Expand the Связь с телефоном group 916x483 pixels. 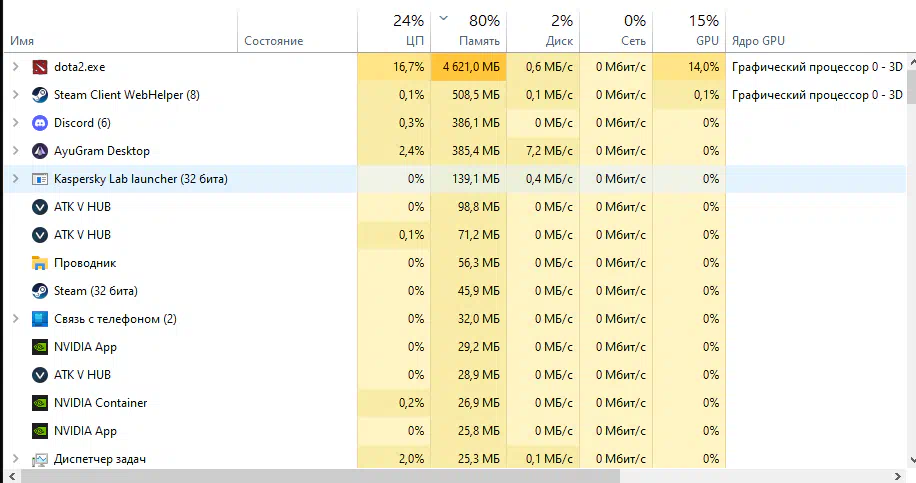(x=16, y=319)
